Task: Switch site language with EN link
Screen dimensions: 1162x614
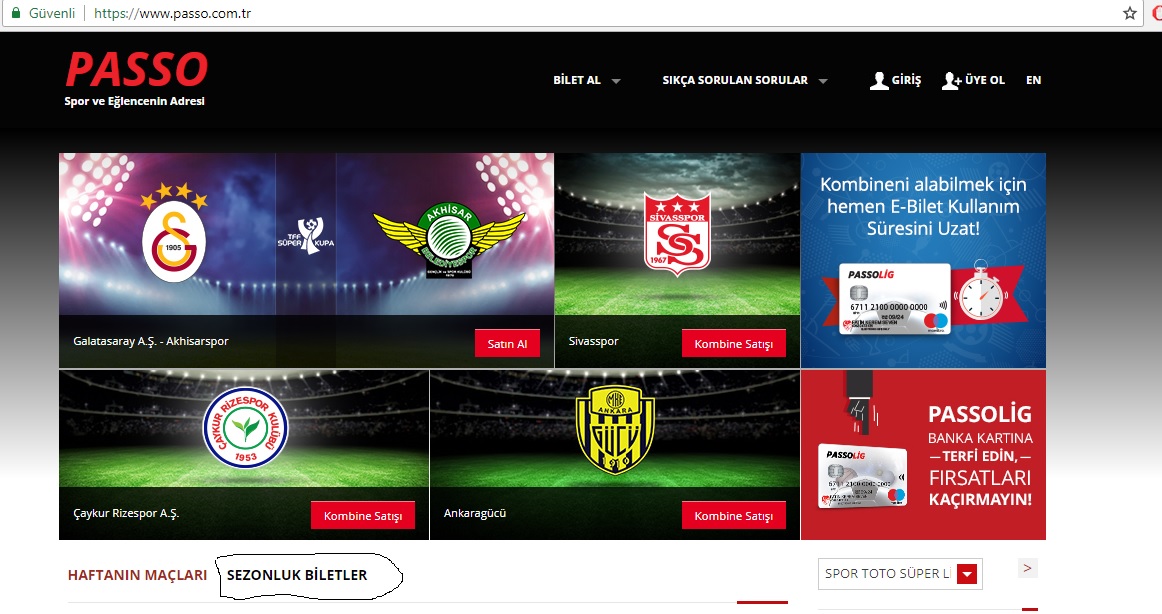Action: tap(1033, 80)
